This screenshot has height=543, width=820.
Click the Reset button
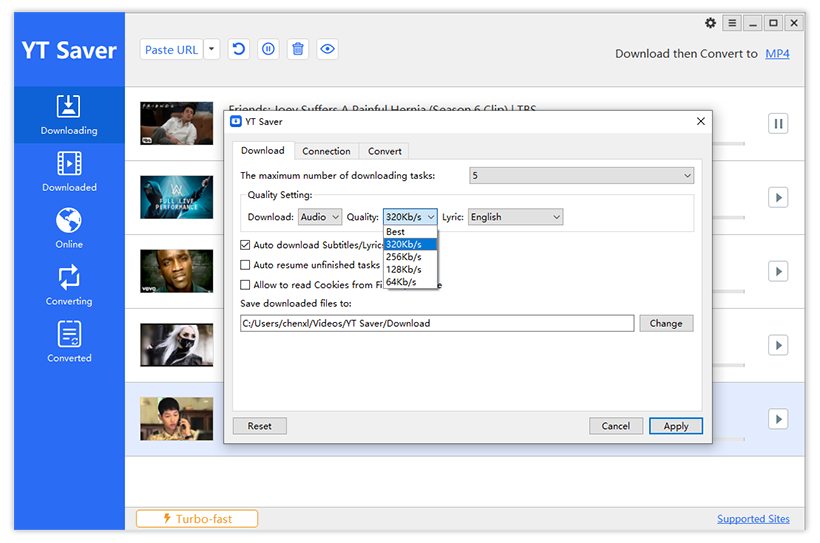coord(259,426)
